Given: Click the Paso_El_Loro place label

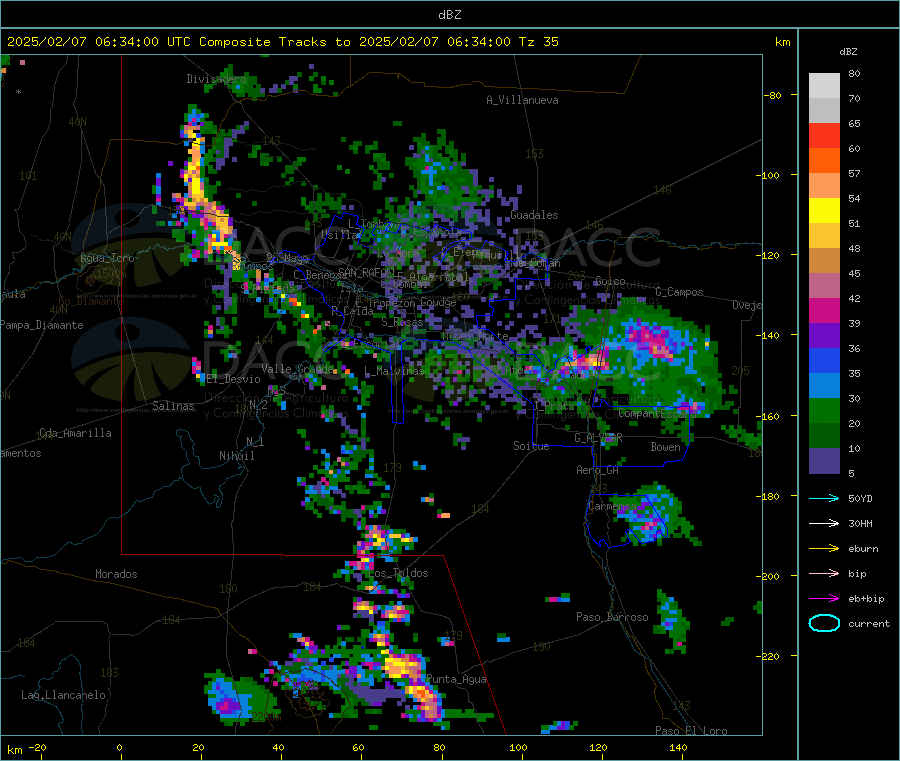Looking at the screenshot, I should [691, 731].
